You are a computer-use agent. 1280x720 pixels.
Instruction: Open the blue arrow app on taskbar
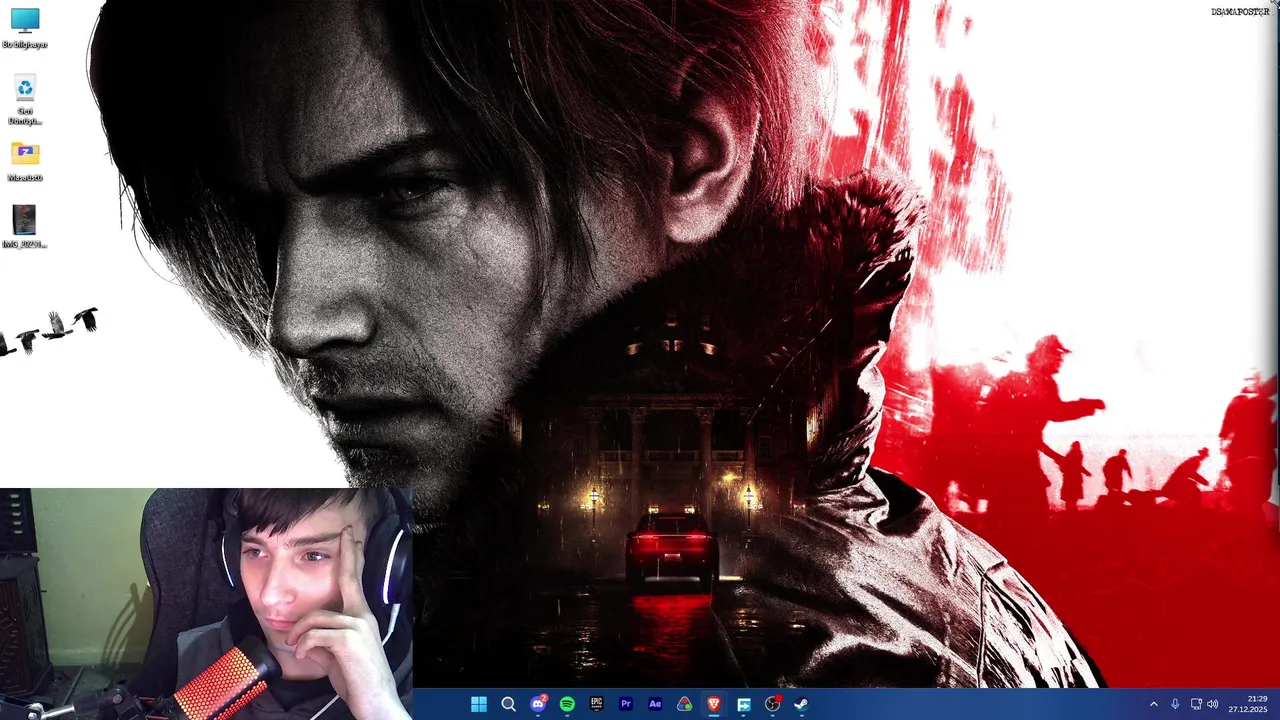743,704
